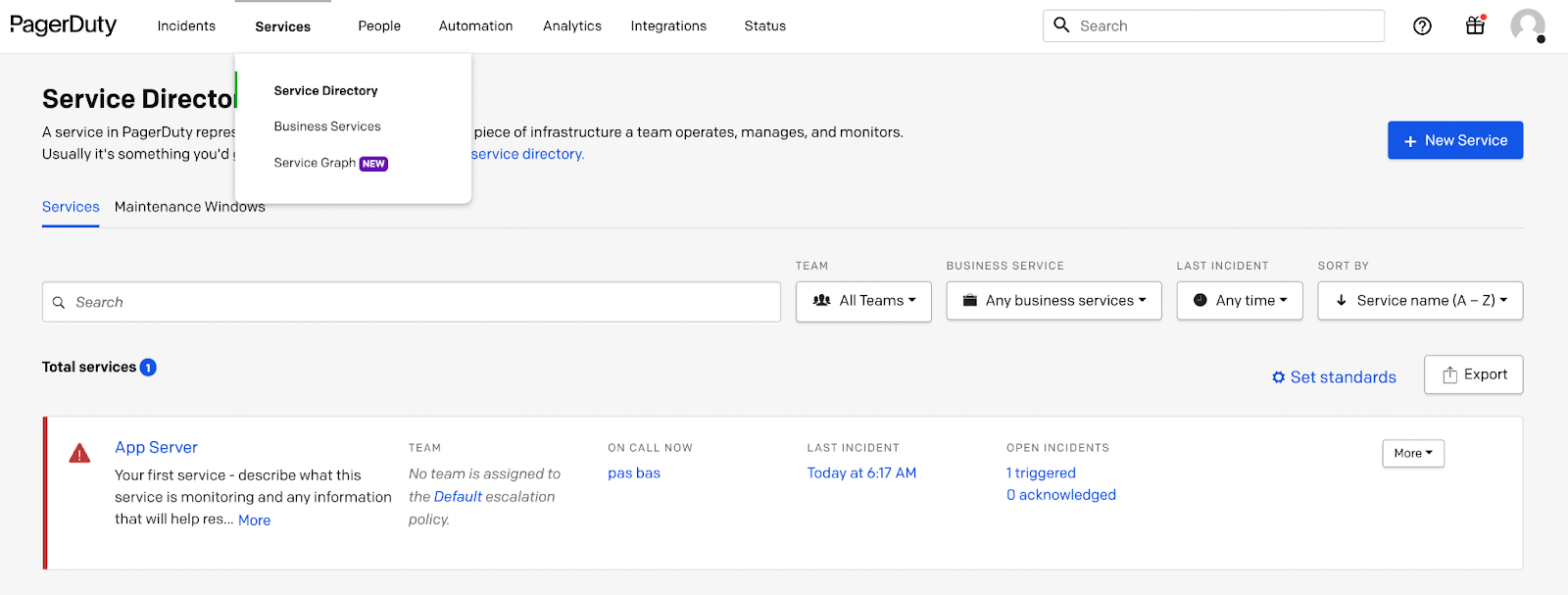1568x595 pixels.
Task: Open the Any time last incident dropdown
Action: coord(1240,301)
